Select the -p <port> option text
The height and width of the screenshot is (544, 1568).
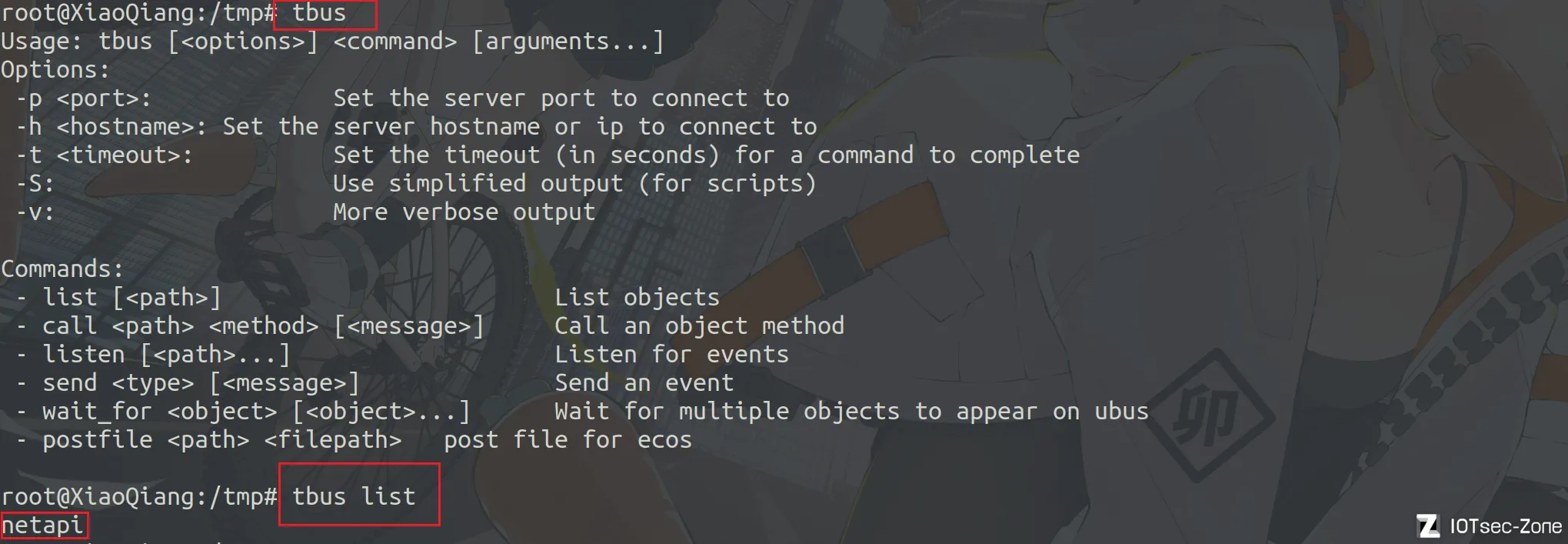point(83,99)
